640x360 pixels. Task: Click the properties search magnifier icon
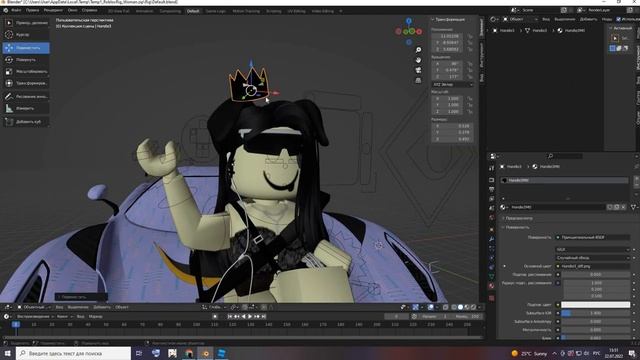(x=550, y=156)
